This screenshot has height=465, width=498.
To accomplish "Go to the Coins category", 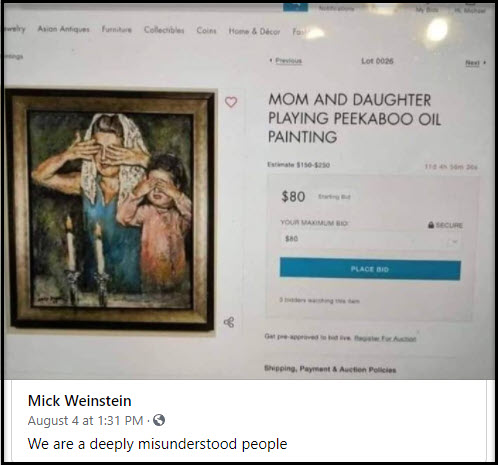I will click(x=206, y=31).
